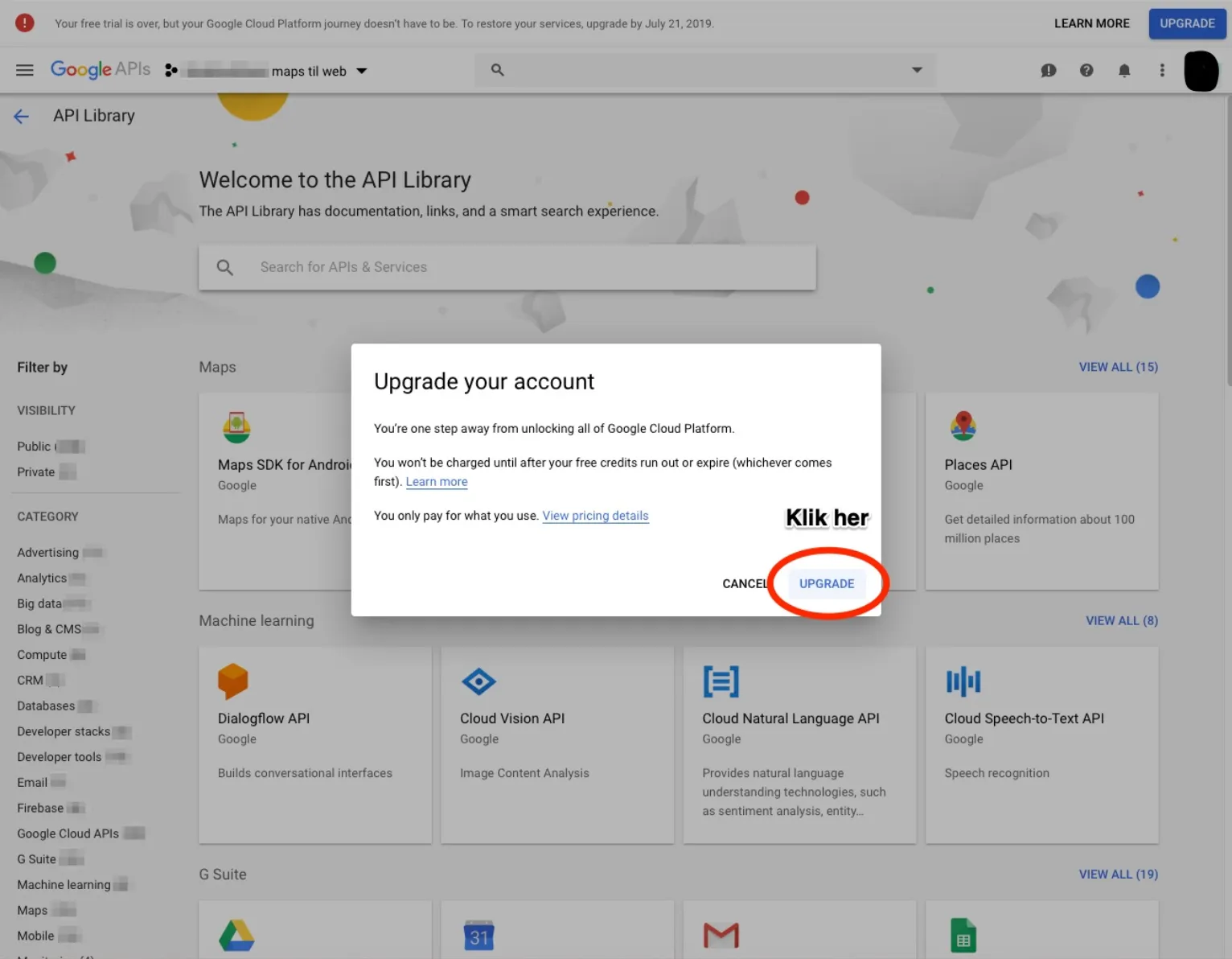The height and width of the screenshot is (959, 1232).
Task: Click Upgrade button in the dialog
Action: click(826, 583)
